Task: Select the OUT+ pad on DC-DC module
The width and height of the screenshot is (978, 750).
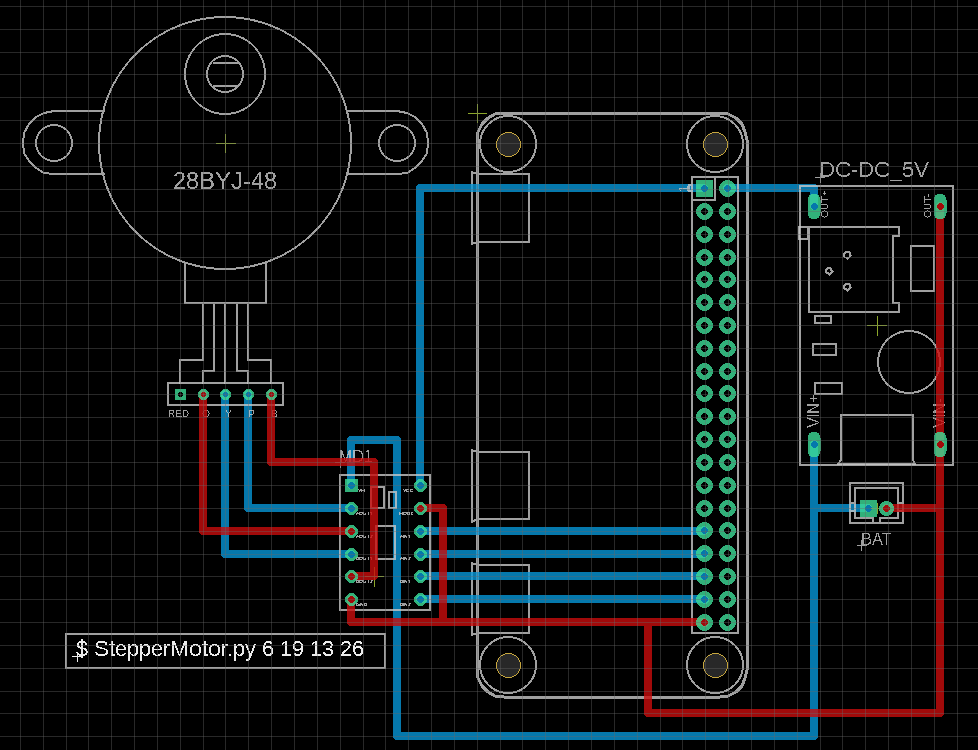Action: 814,206
